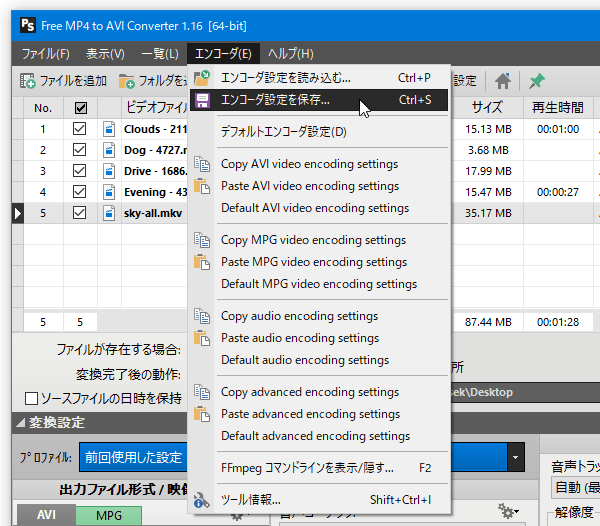Image resolution: width=600 pixels, height=526 pixels.
Task: Click the gear settings icon near the bottom
Action: tap(508, 511)
